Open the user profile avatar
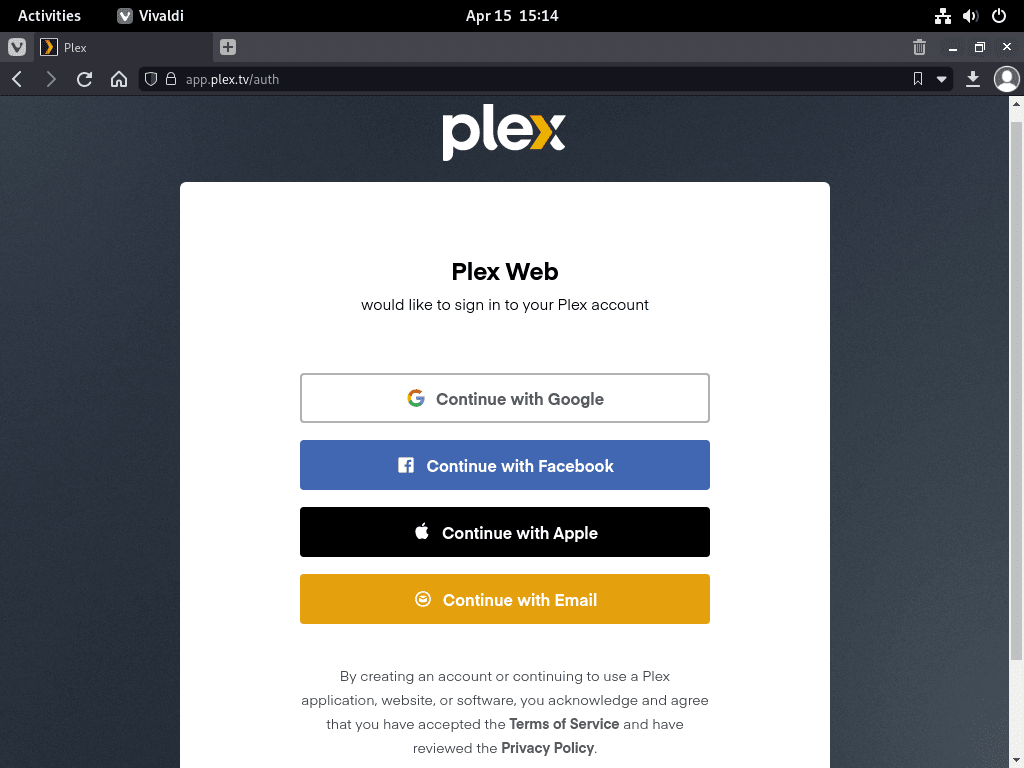This screenshot has width=1024, height=768. tap(1006, 79)
